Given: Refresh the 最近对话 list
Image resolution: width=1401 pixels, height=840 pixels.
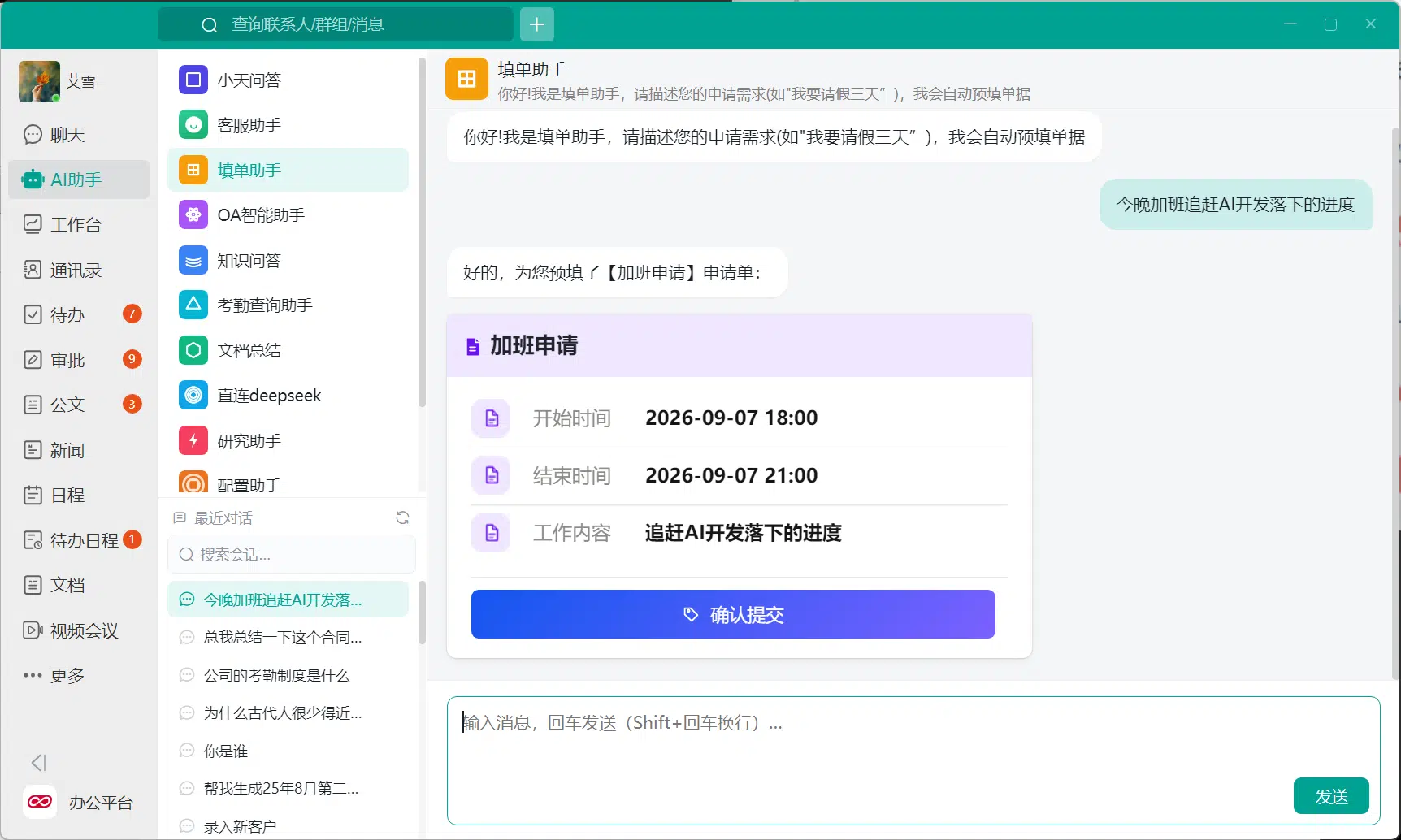Looking at the screenshot, I should pos(402,517).
